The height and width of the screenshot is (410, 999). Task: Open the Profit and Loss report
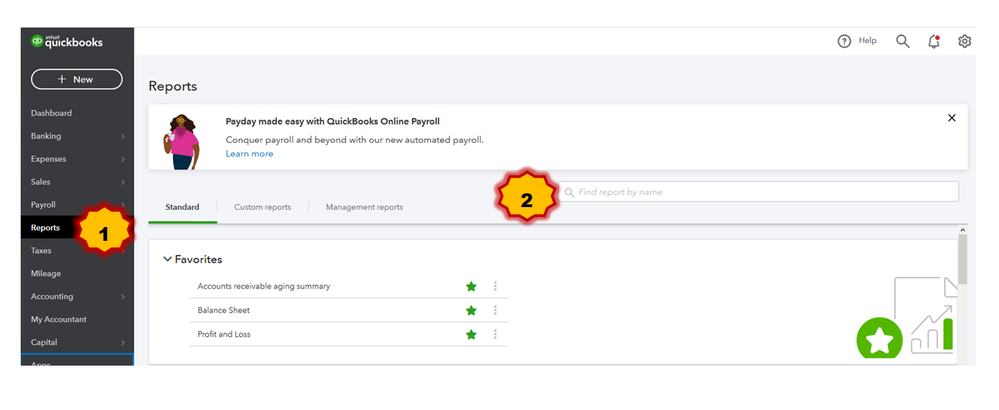pos(224,334)
